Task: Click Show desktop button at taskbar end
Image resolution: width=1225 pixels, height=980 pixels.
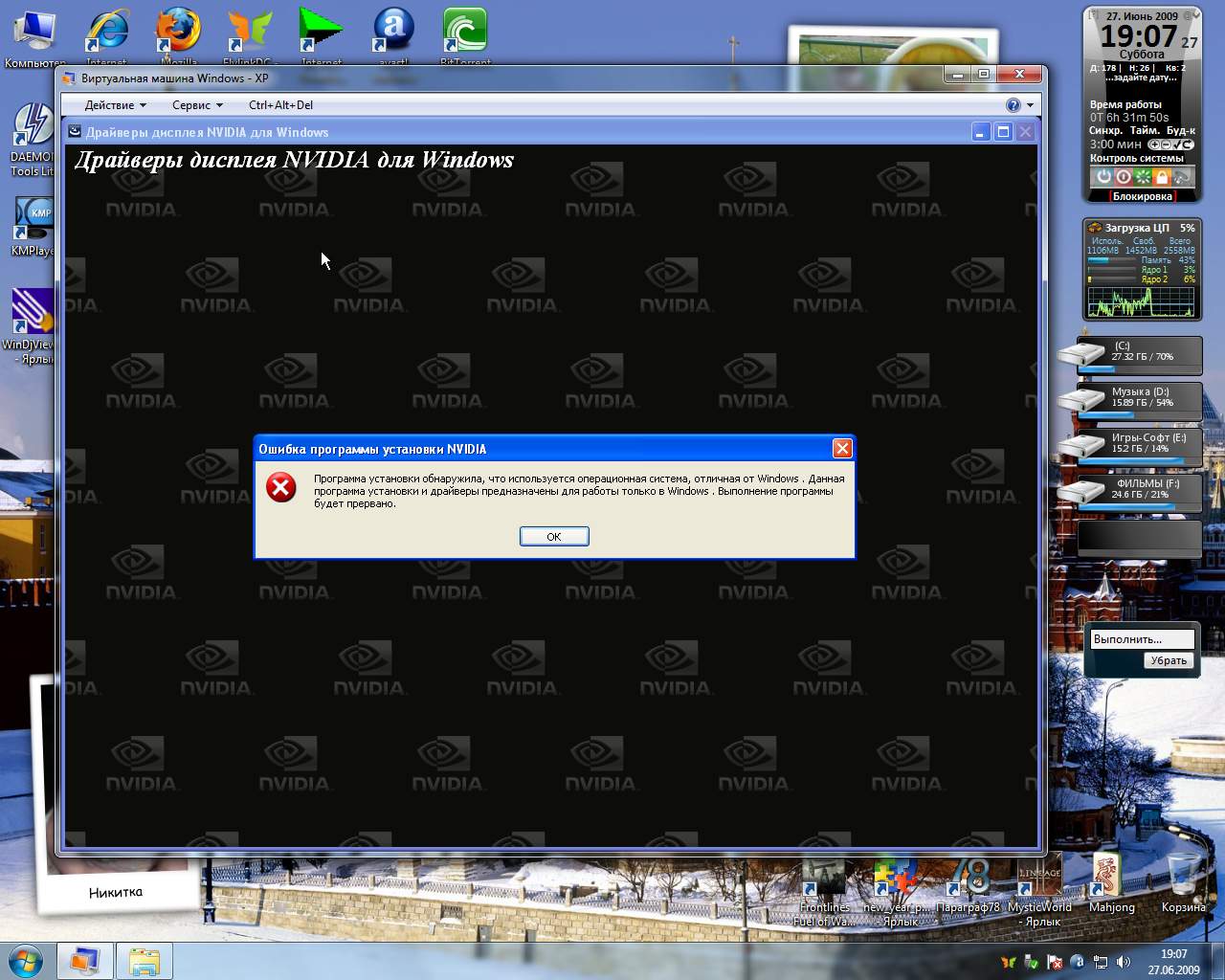Action: click(1218, 961)
